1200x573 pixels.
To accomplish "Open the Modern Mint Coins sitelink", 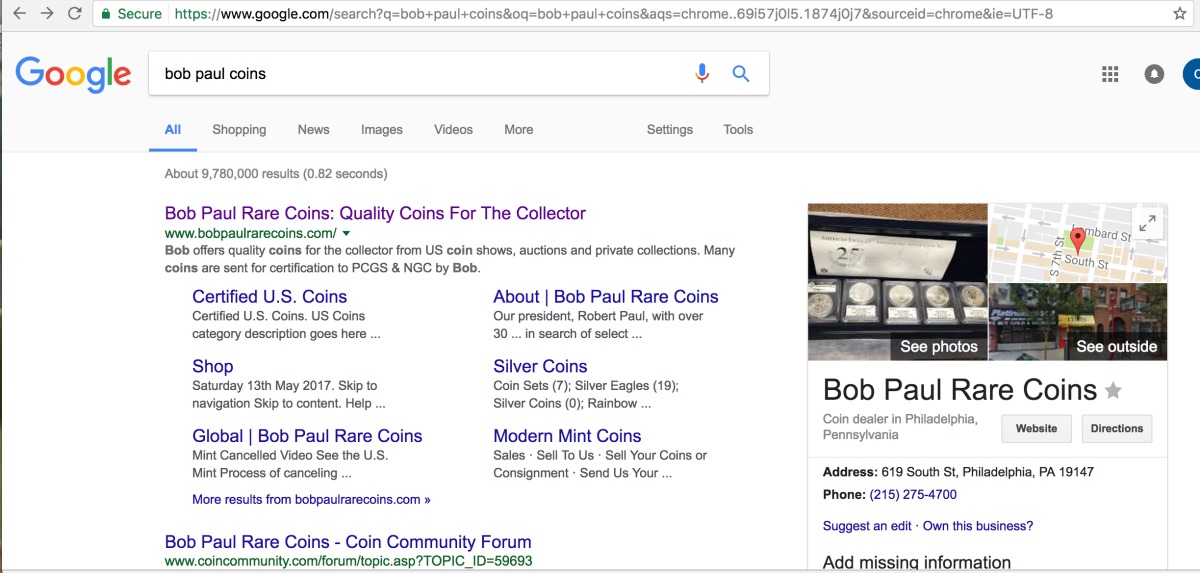I will 567,436.
